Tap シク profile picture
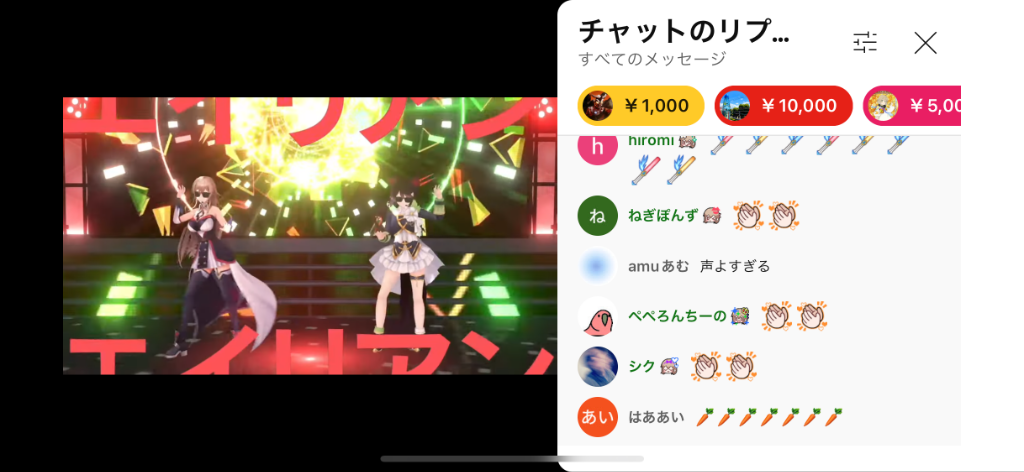 (598, 366)
